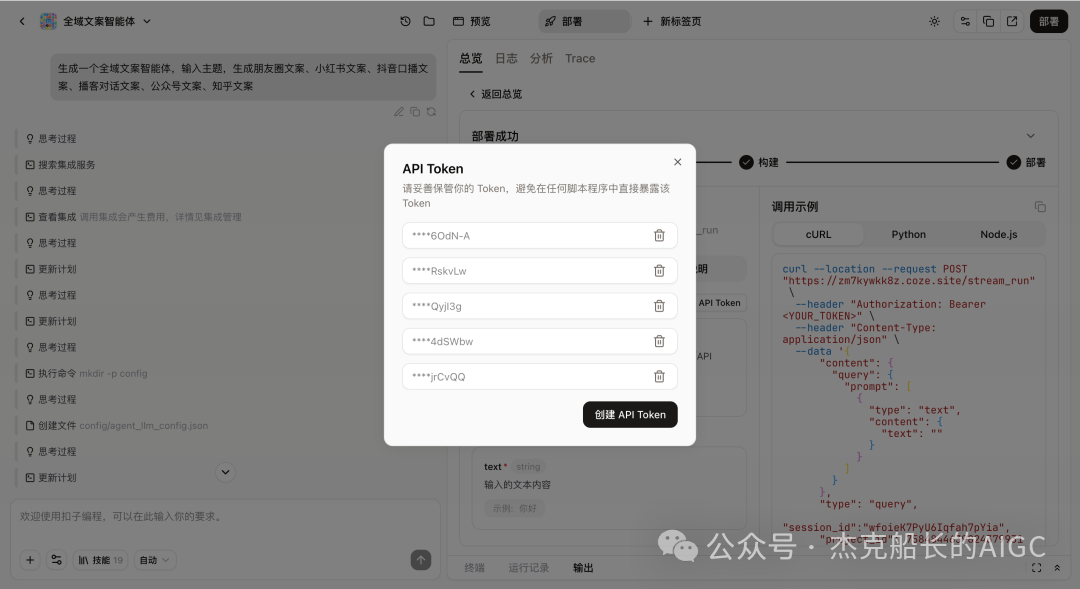Send the message with arrow button

[421, 560]
